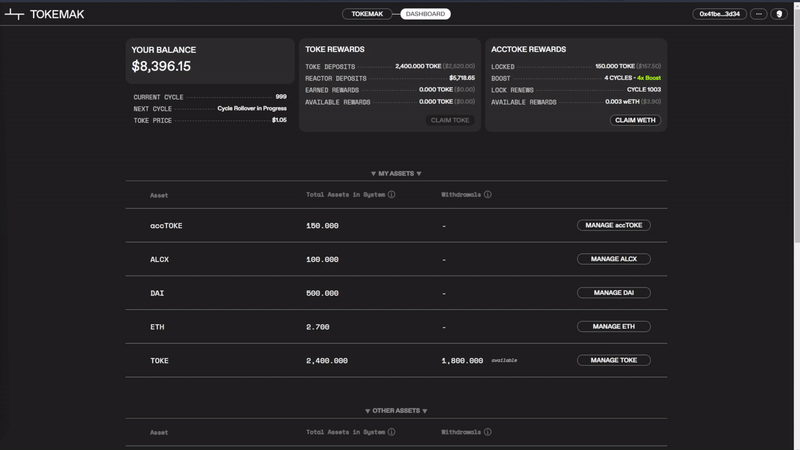Select the accTOKE asset name

point(166,226)
